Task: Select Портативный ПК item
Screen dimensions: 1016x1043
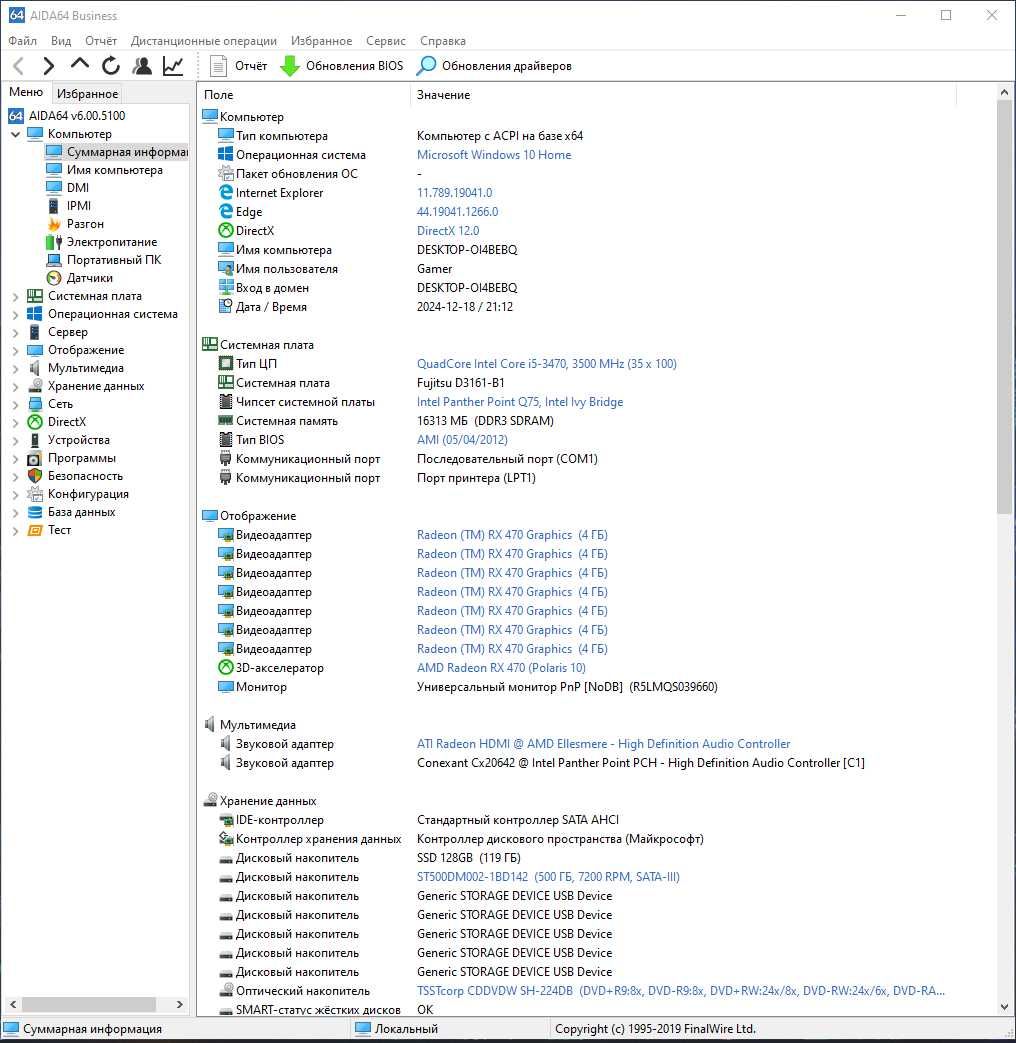Action: pos(114,259)
